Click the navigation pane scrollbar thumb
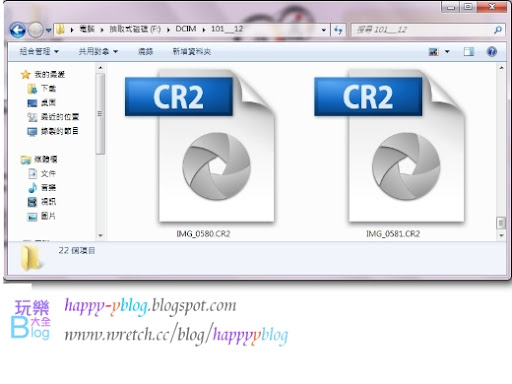The image size is (512, 384). (100, 114)
